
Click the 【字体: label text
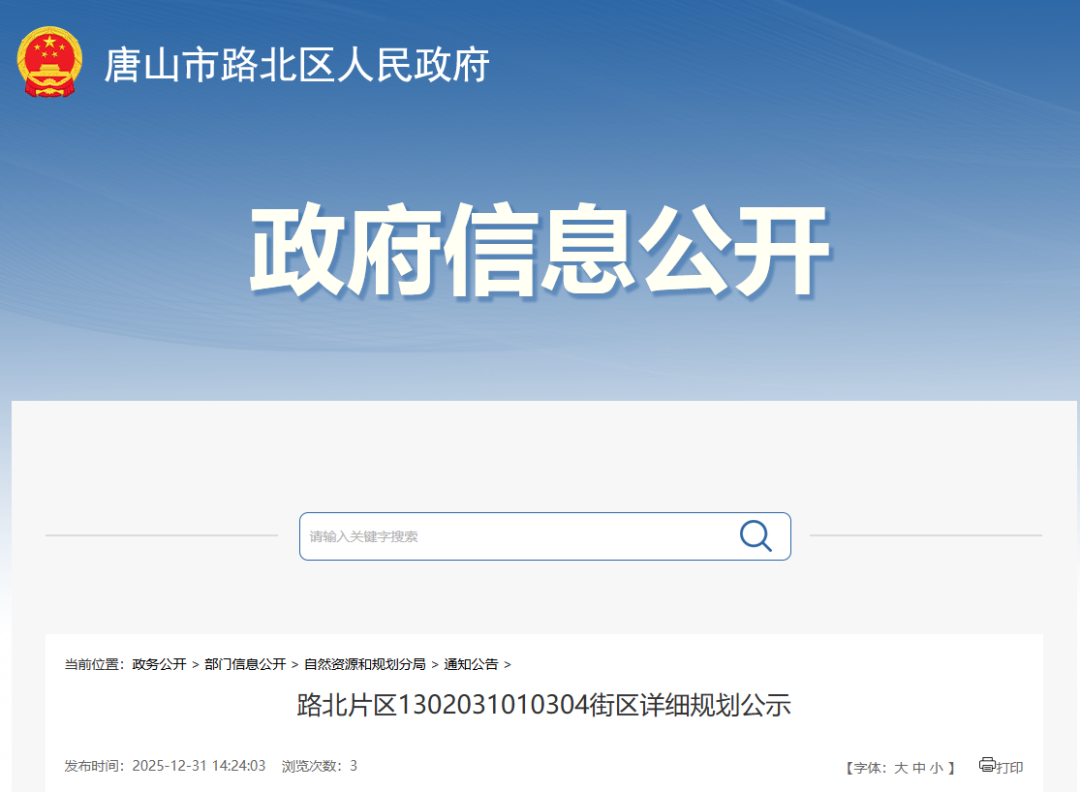(867, 768)
